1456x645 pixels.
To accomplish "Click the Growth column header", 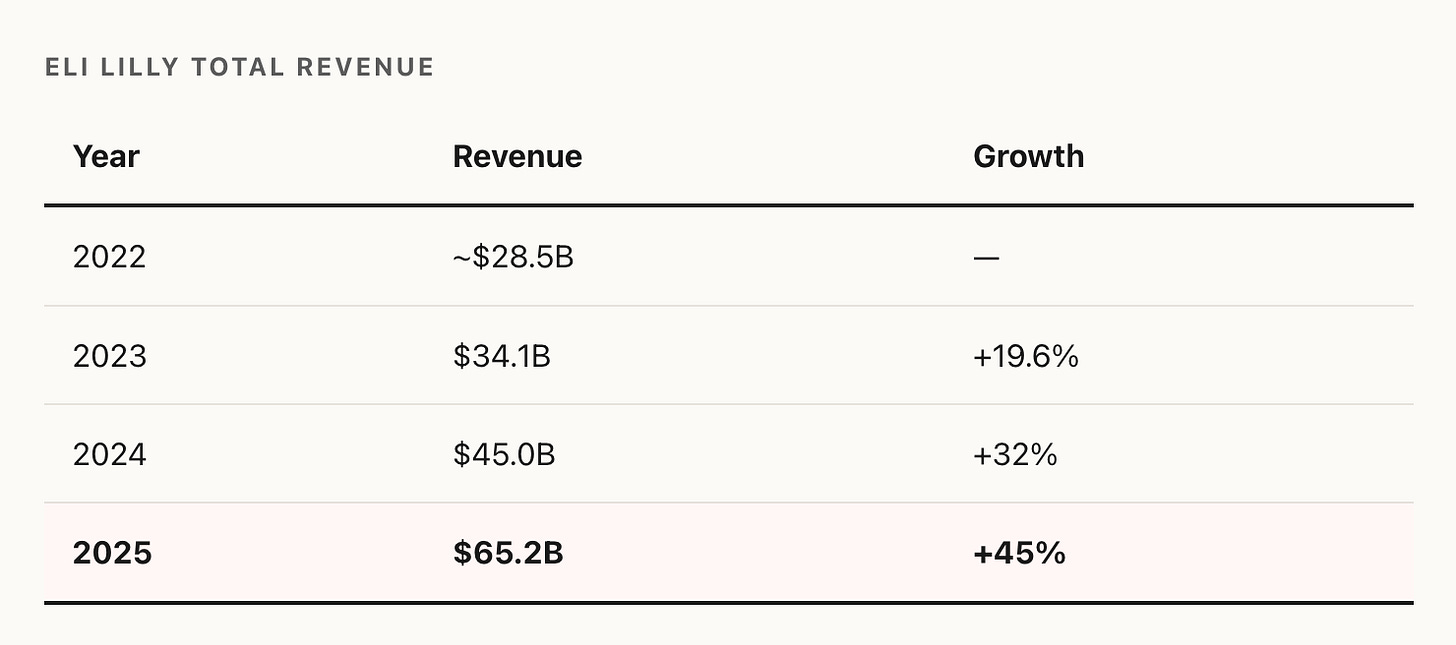I will [x=1028, y=157].
